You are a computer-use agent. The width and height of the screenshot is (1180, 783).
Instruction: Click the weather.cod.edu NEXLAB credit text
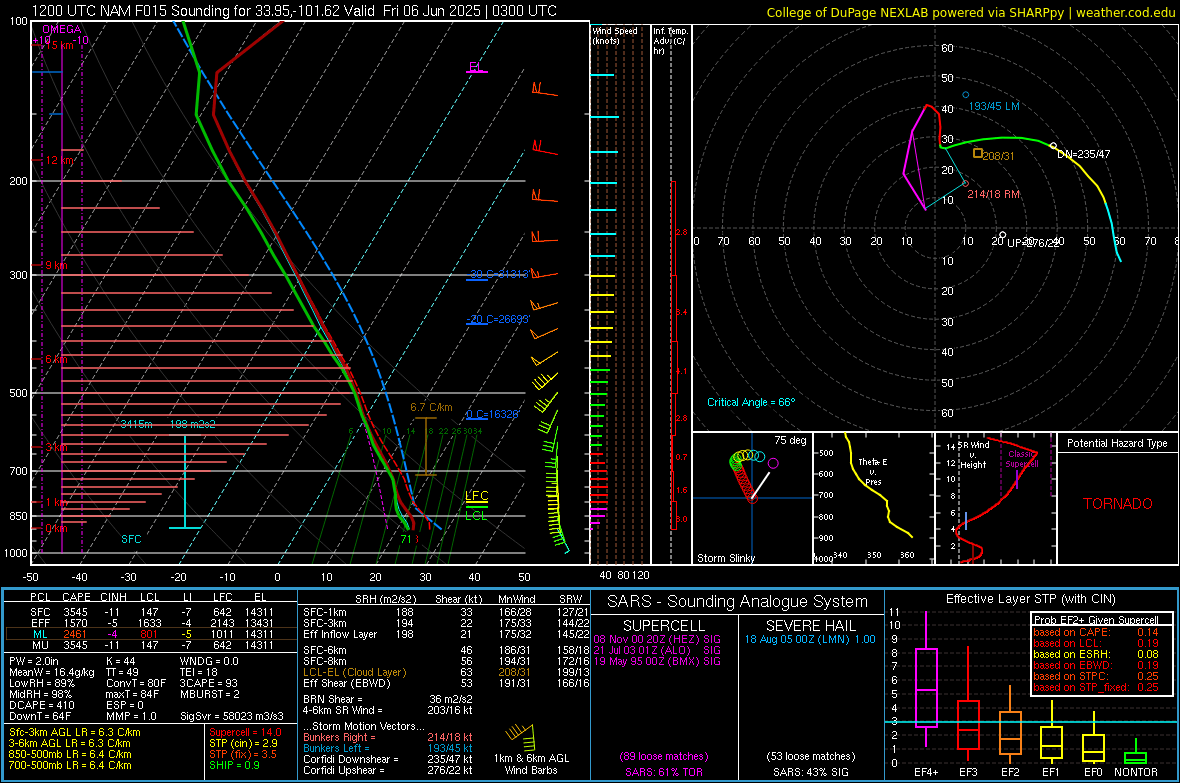pos(970,12)
